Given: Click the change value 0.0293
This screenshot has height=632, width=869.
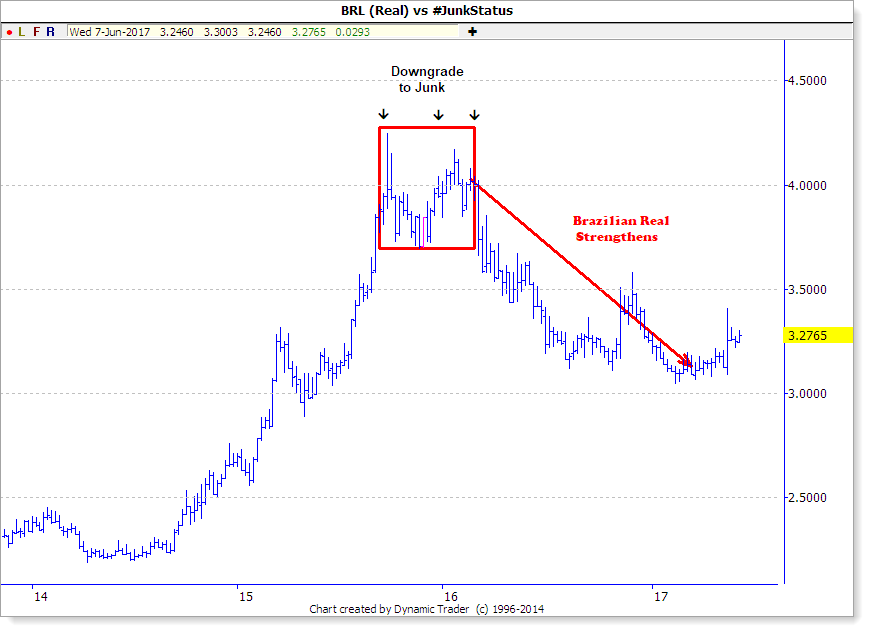Looking at the screenshot, I should (352, 32).
